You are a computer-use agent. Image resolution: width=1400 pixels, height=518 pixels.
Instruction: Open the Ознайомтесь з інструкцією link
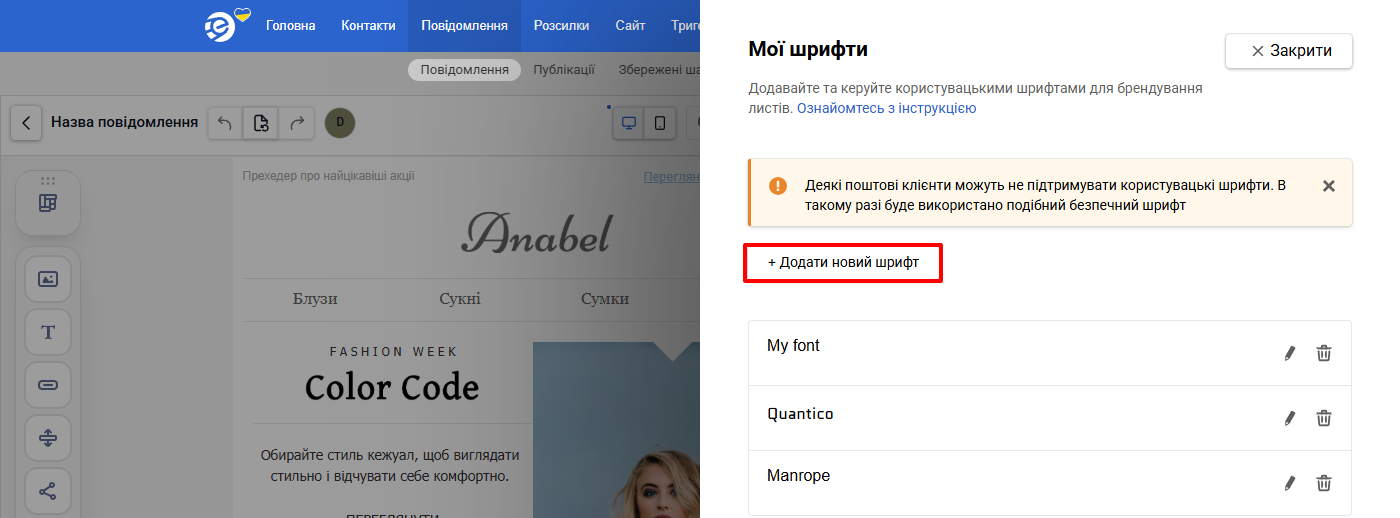coord(886,108)
